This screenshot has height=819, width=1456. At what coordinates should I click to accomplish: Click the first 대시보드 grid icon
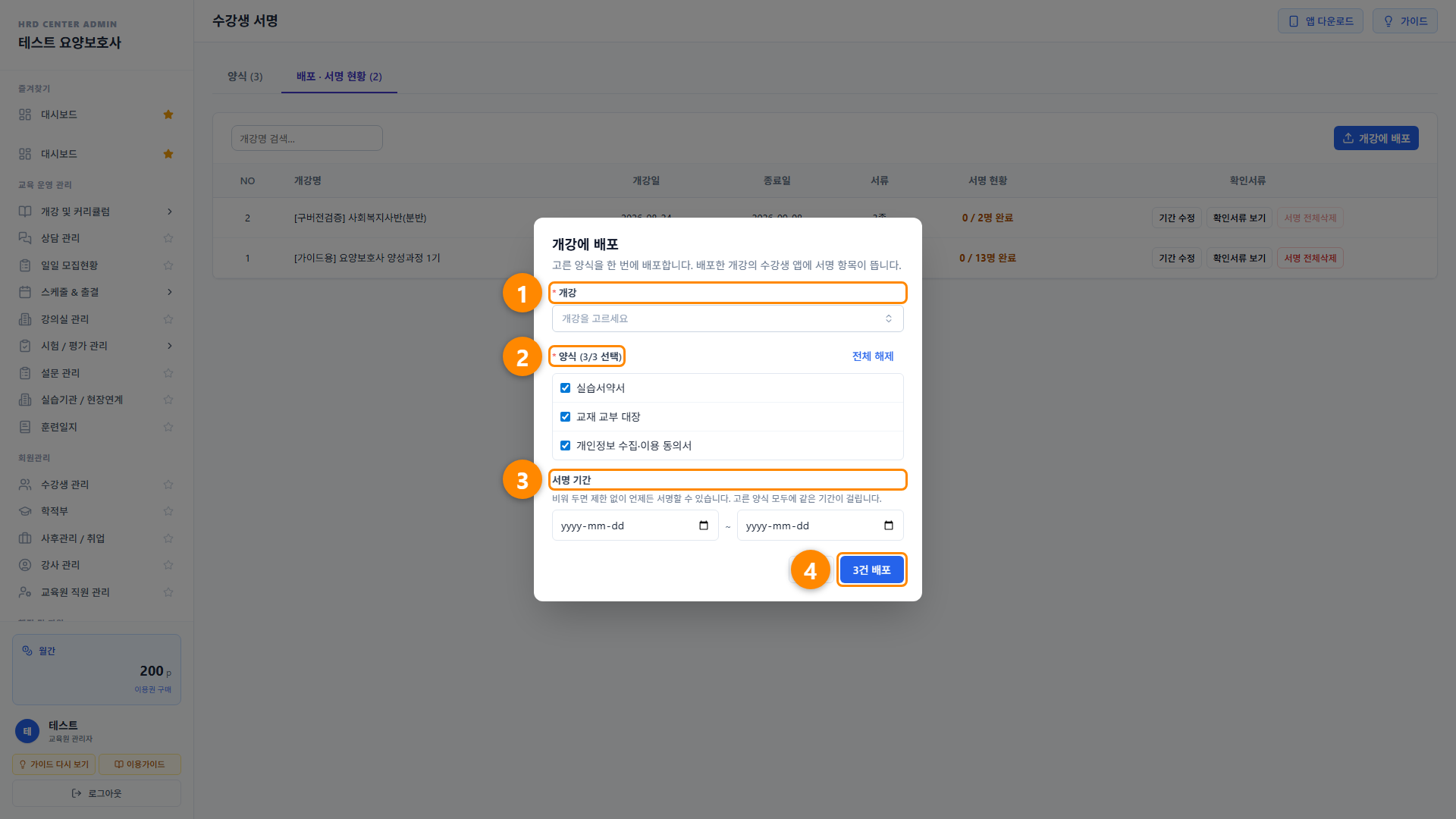(25, 115)
